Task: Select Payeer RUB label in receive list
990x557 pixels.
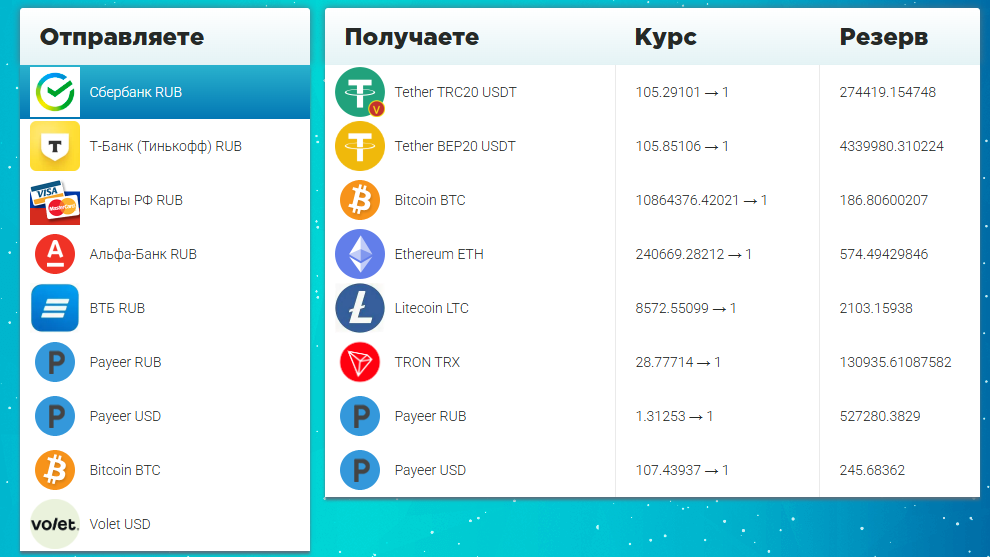Action: [x=430, y=416]
